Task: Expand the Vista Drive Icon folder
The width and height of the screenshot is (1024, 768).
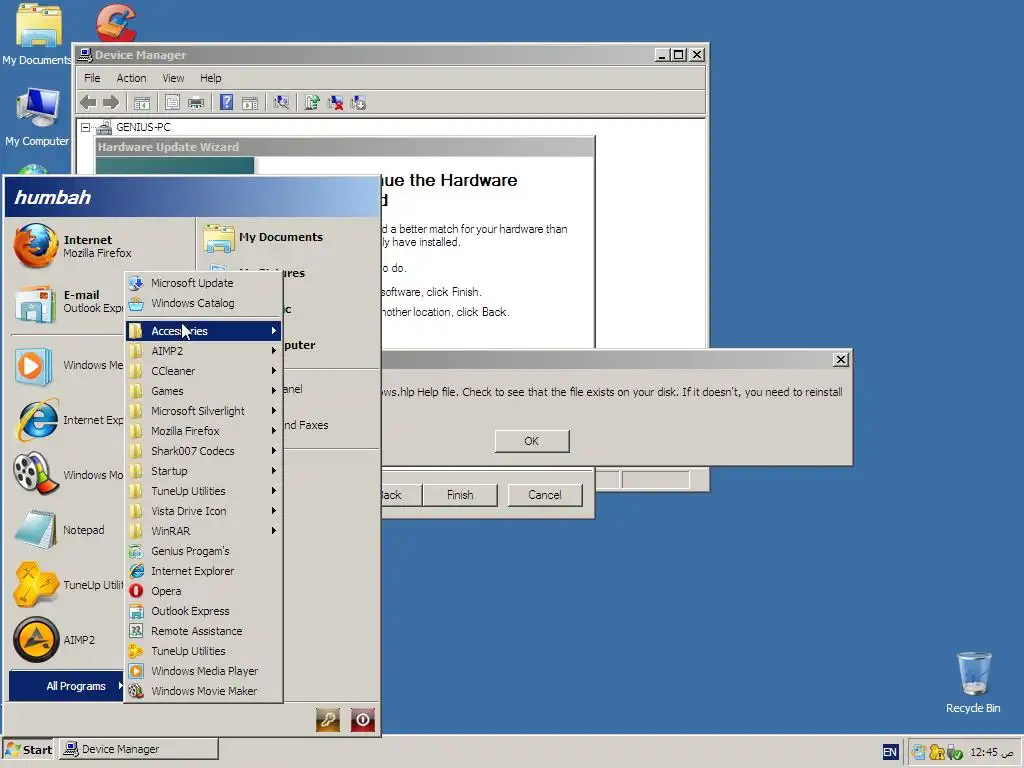Action: pos(204,511)
